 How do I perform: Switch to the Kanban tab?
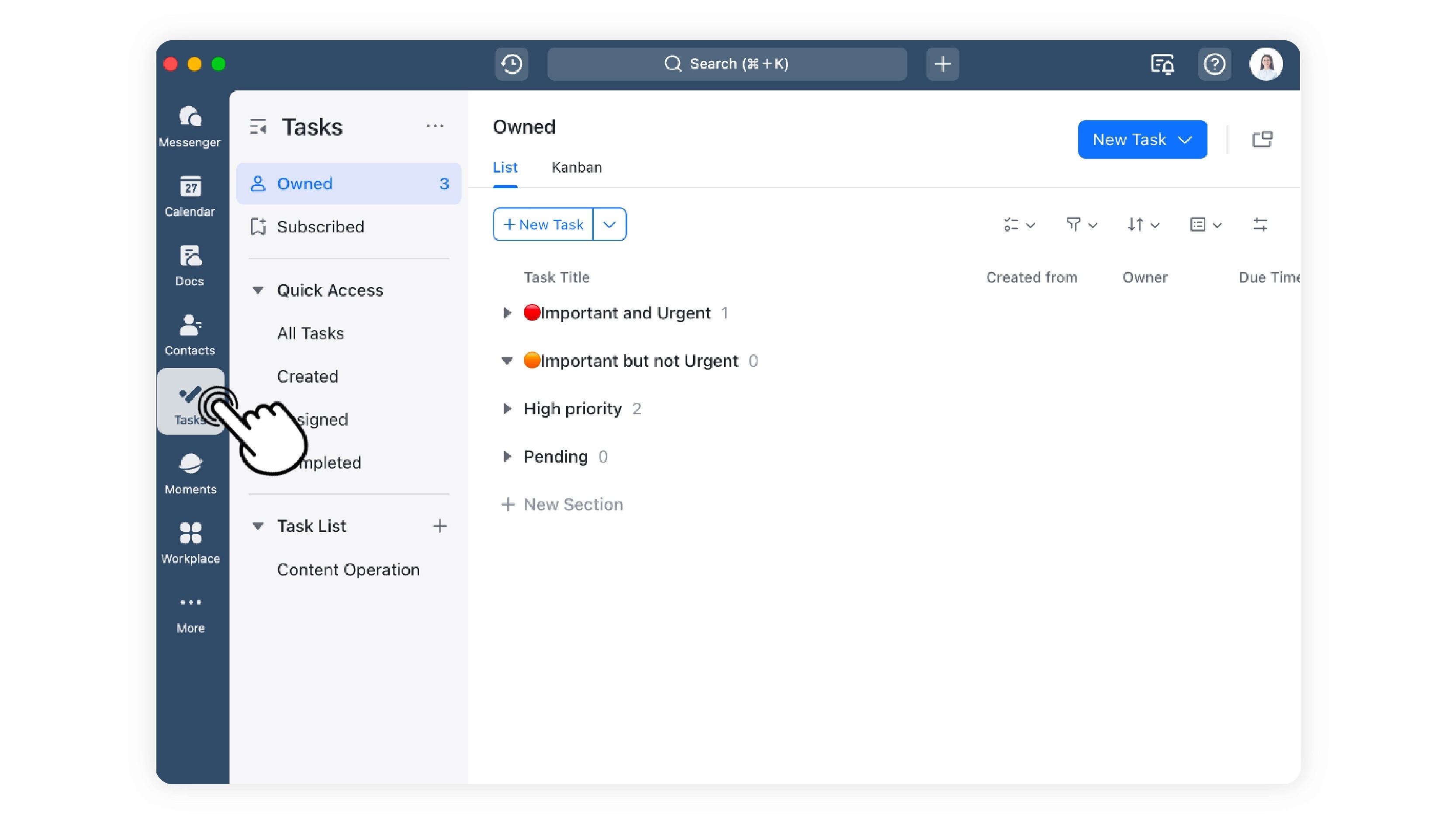(x=576, y=167)
